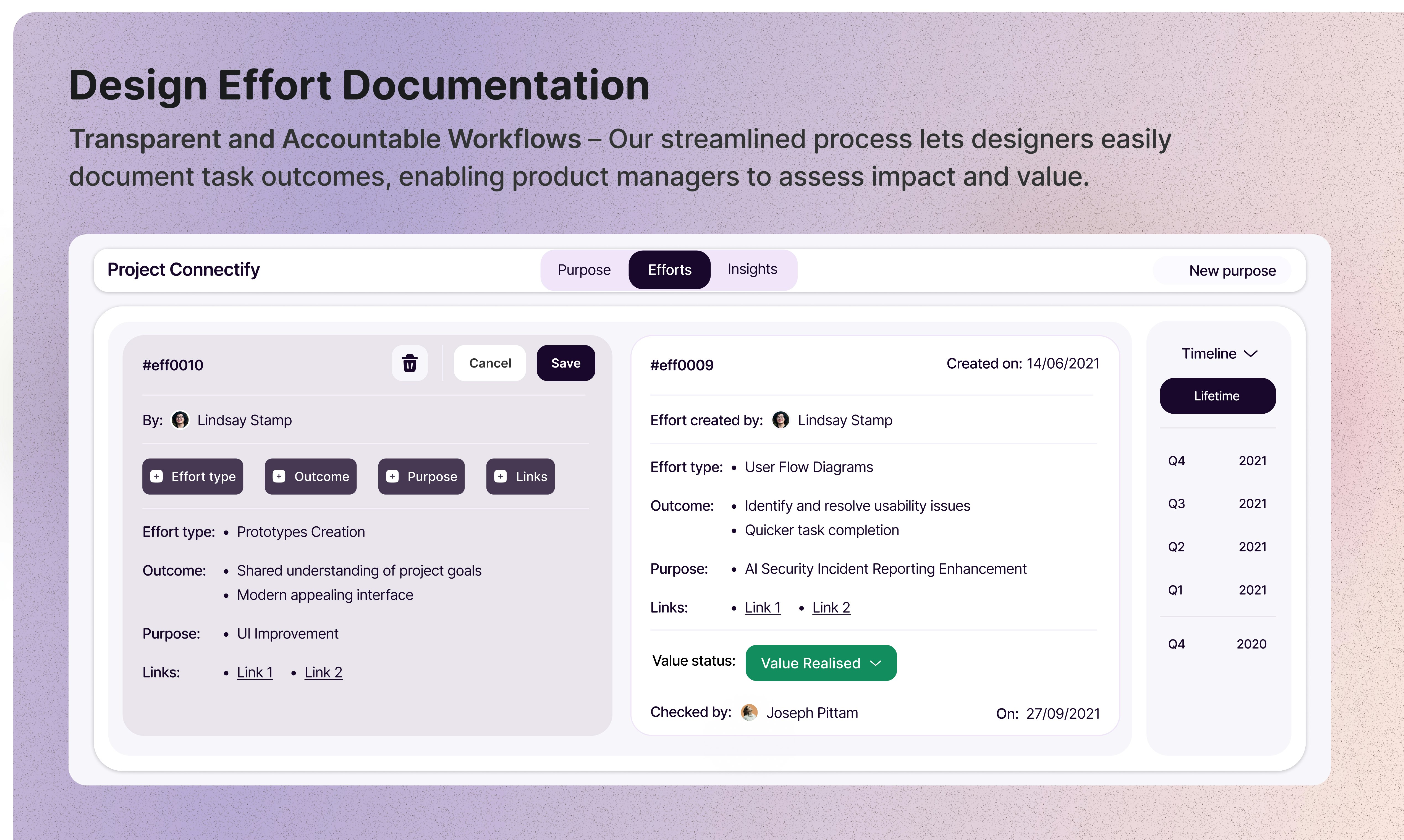Add an Effort type entry
The height and width of the screenshot is (840, 1404).
point(192,477)
